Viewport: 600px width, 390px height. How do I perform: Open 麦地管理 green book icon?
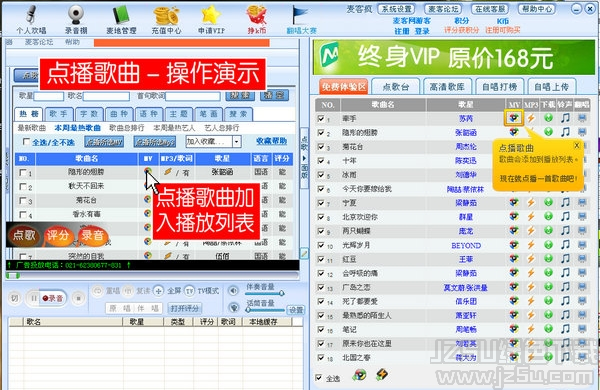click(121, 16)
